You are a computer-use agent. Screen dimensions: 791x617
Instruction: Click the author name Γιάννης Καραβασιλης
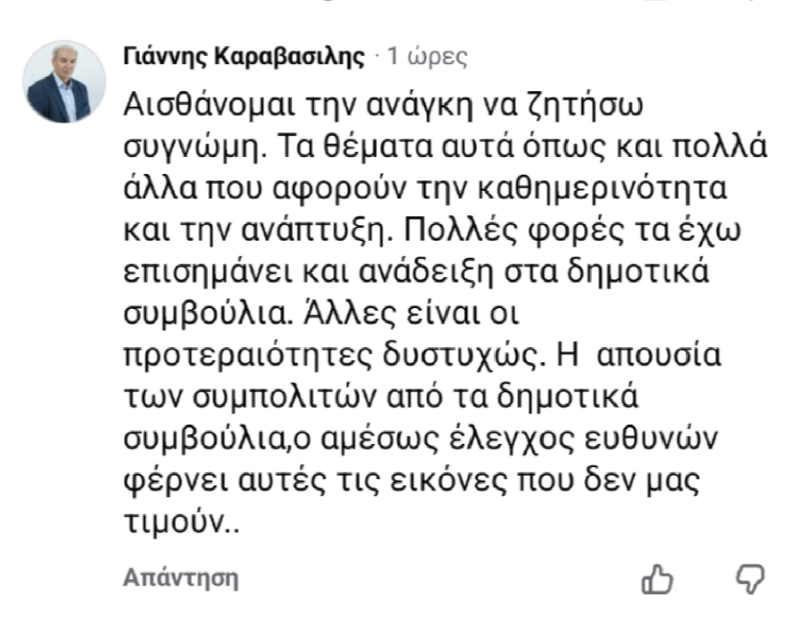pos(243,56)
